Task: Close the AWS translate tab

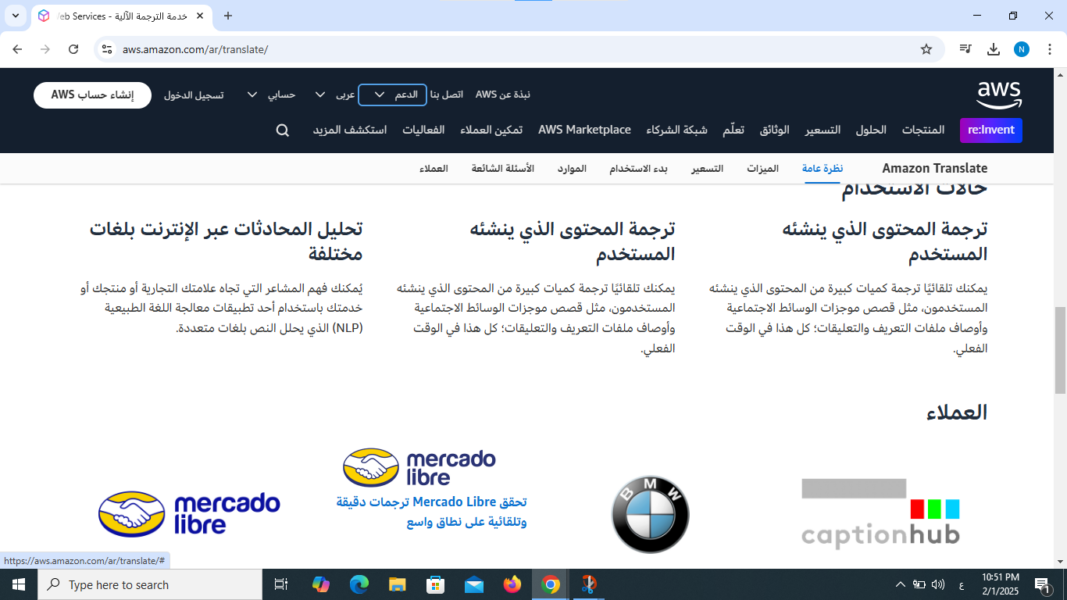Action: pyautogui.click(x=200, y=16)
